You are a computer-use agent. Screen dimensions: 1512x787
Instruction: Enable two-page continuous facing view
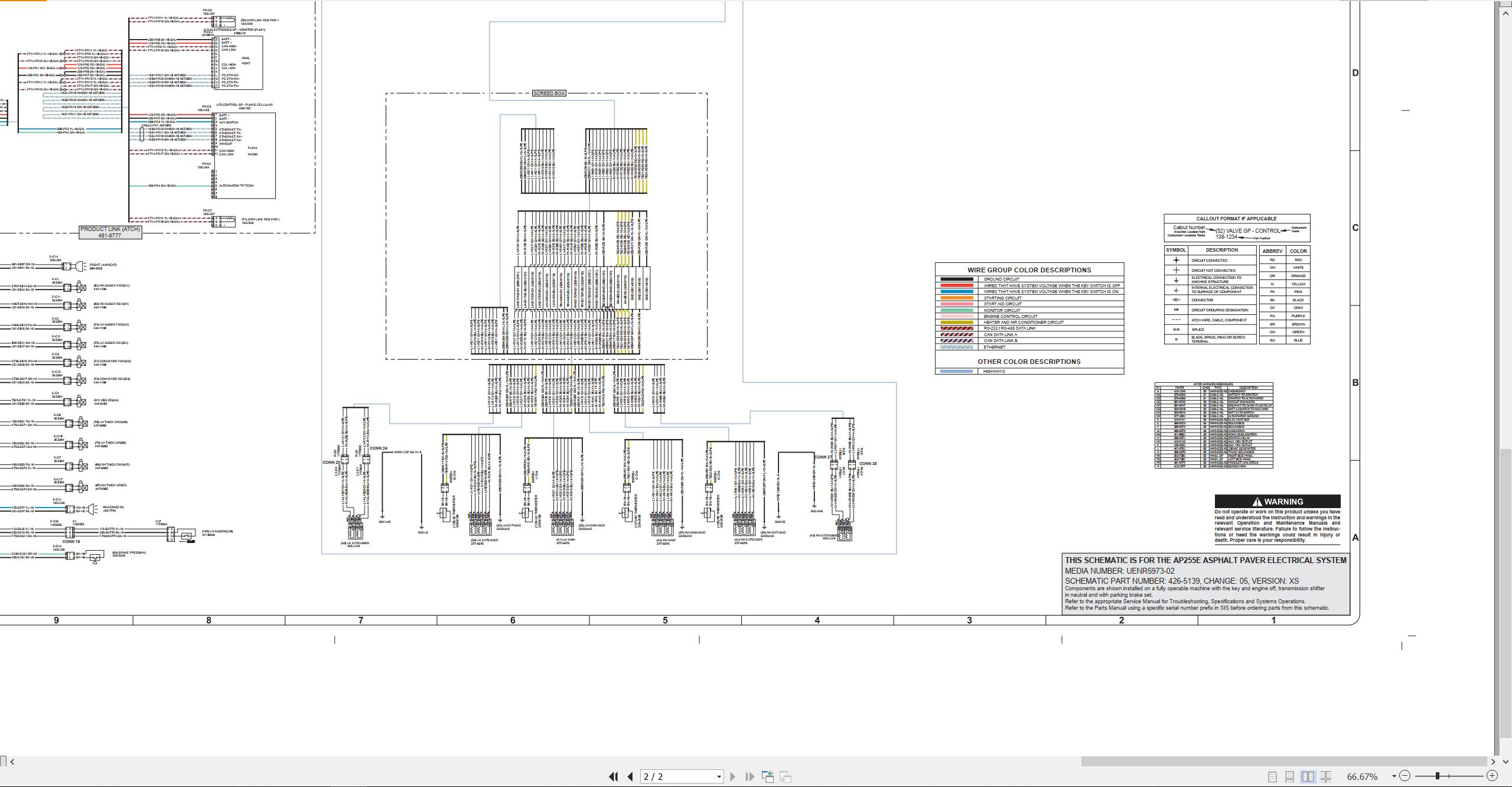(1326, 776)
